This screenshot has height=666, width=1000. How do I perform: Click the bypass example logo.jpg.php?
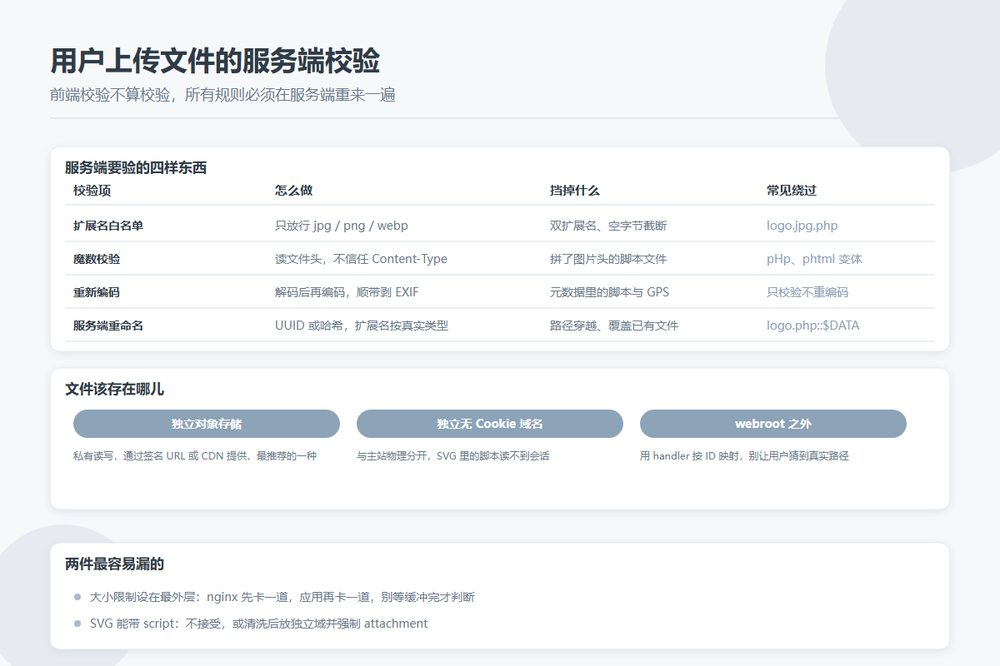802,225
